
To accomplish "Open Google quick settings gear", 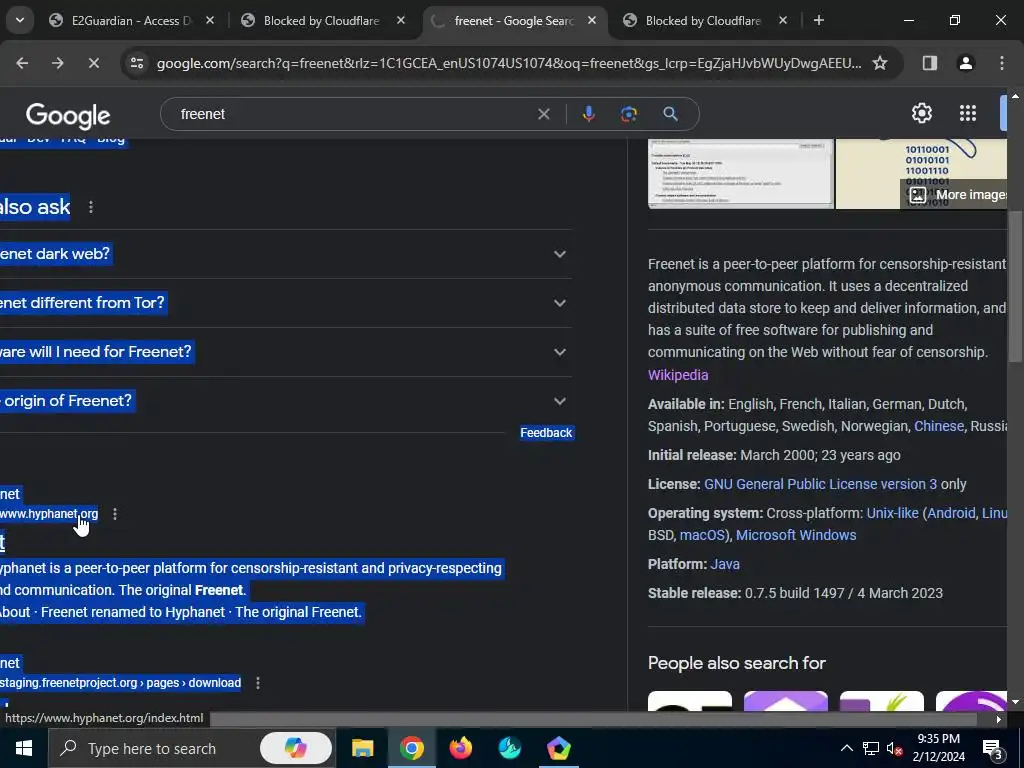I will (921, 113).
